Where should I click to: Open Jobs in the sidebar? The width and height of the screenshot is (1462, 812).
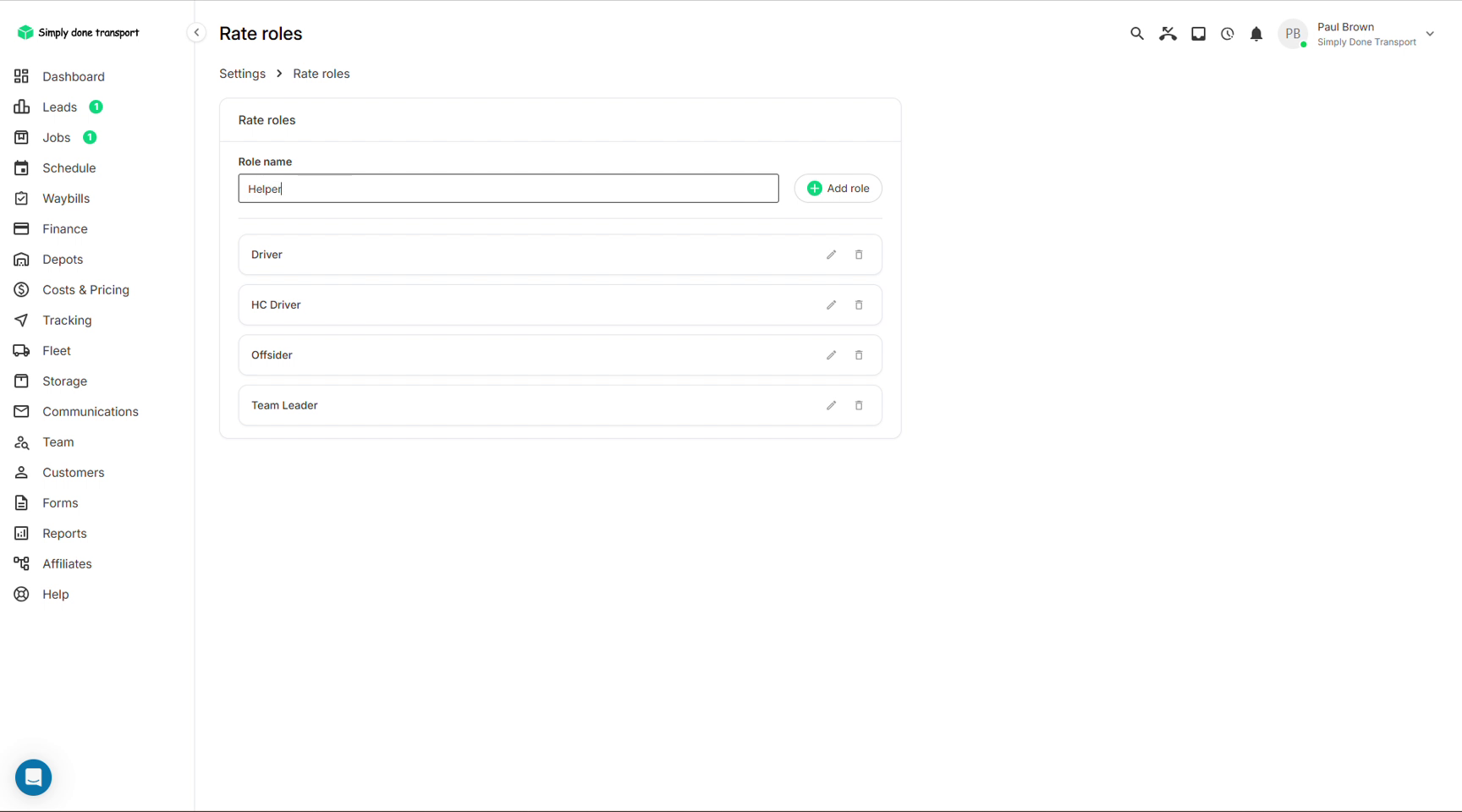pos(56,137)
